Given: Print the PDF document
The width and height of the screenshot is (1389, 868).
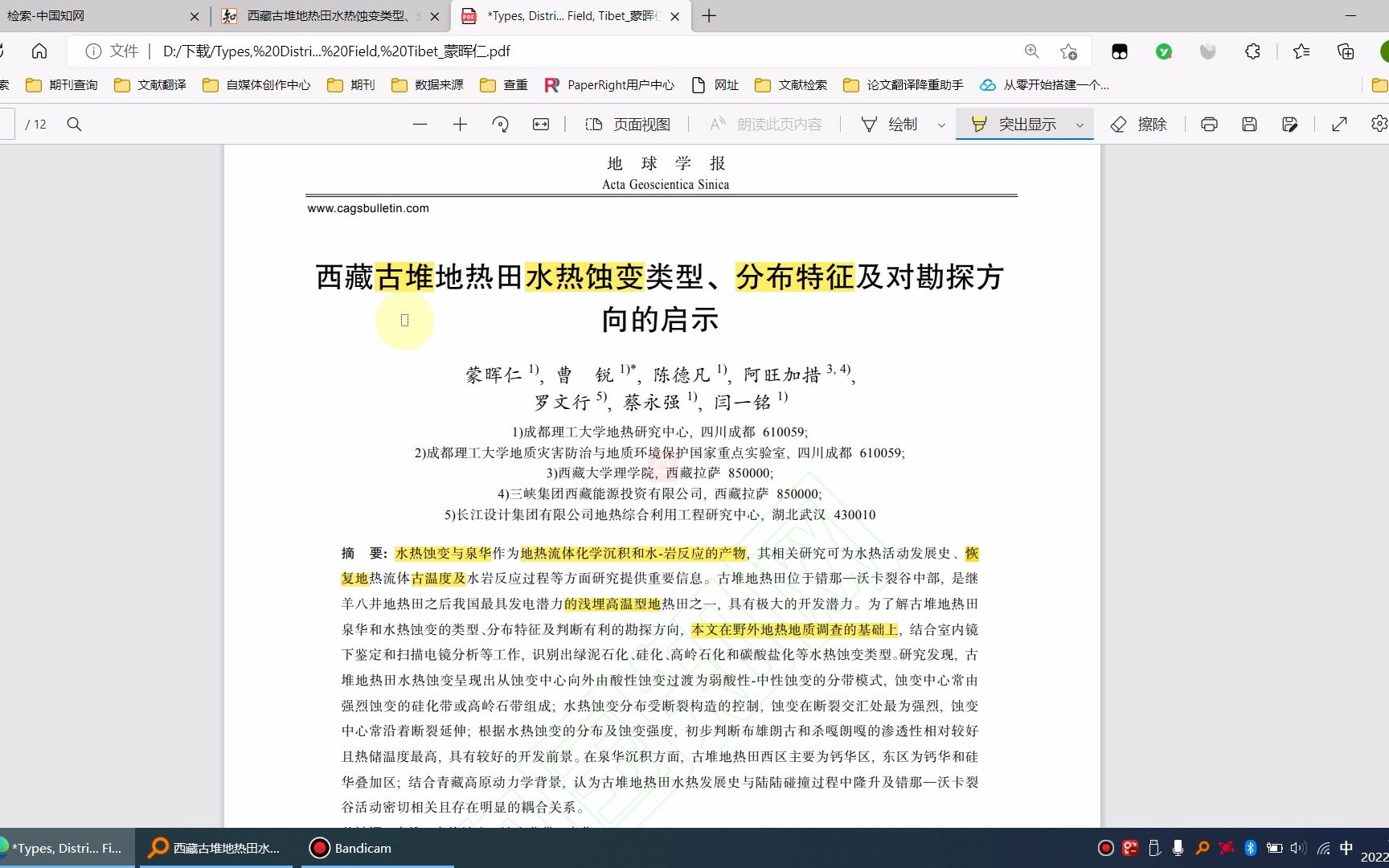Looking at the screenshot, I should click(1209, 124).
